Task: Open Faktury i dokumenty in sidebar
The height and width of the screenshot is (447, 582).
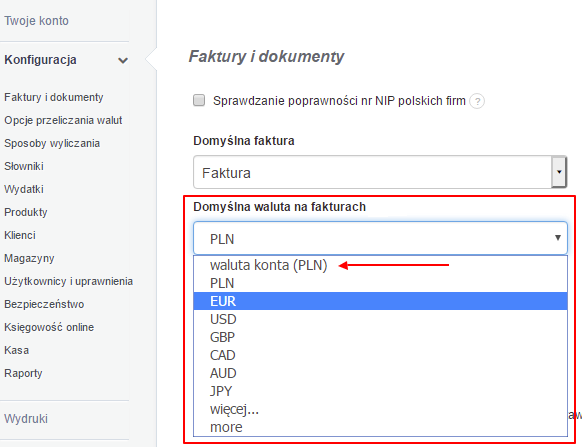Action: pos(54,97)
